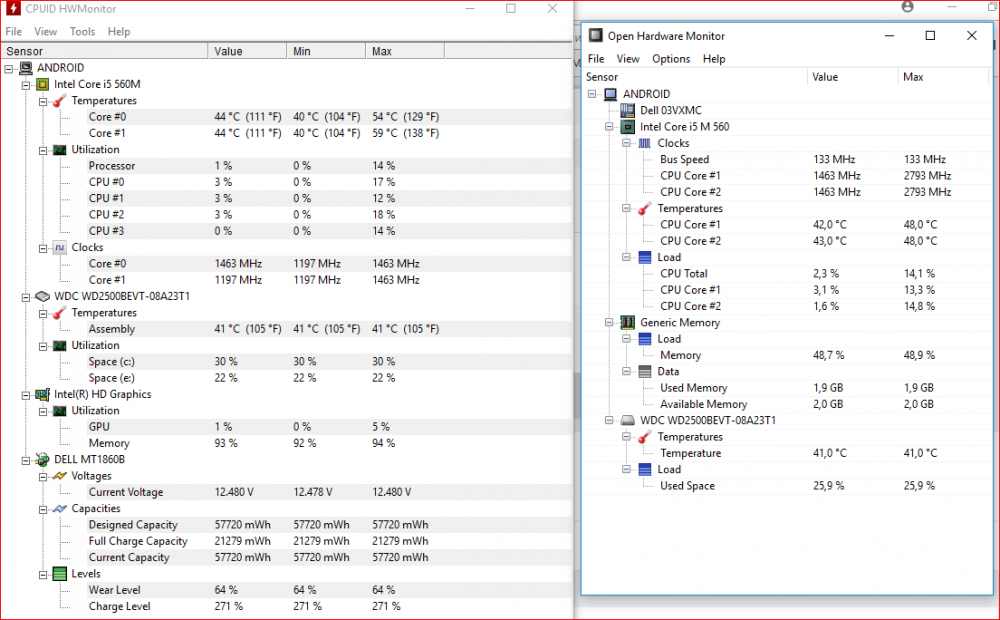Collapse the Intel Core i5 M 560 node
1000x620 pixels.
click(x=609, y=126)
